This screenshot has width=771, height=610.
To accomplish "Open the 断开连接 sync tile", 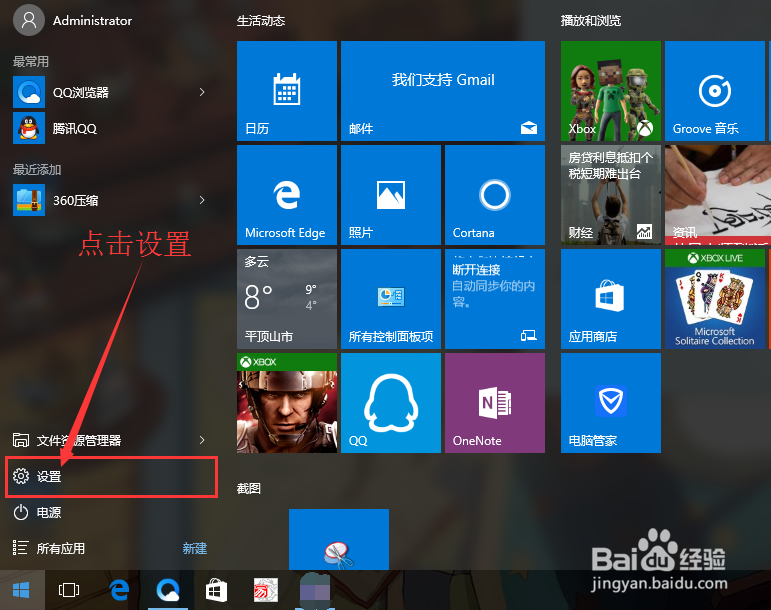I will [x=495, y=299].
